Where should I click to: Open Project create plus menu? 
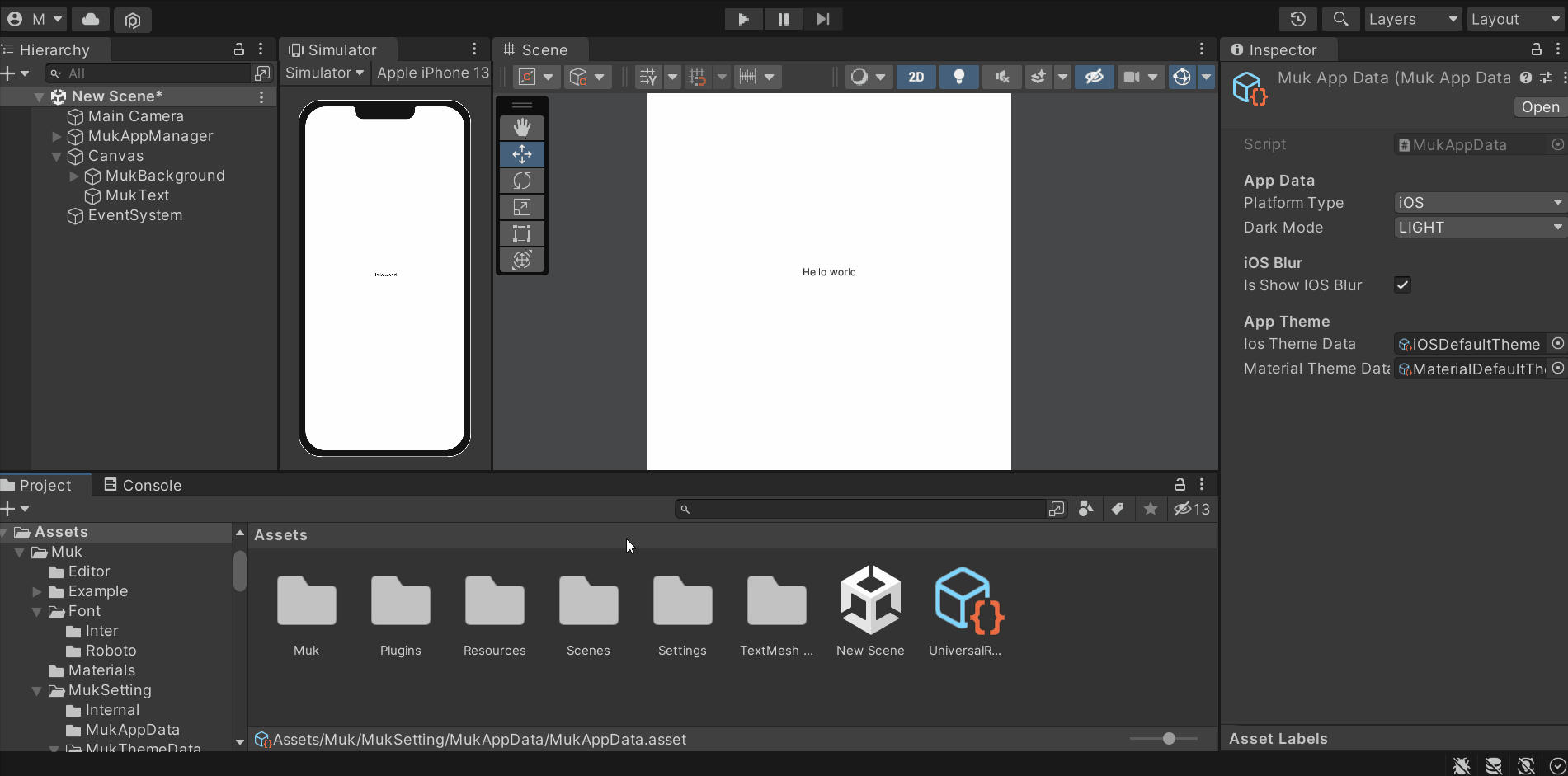15,509
